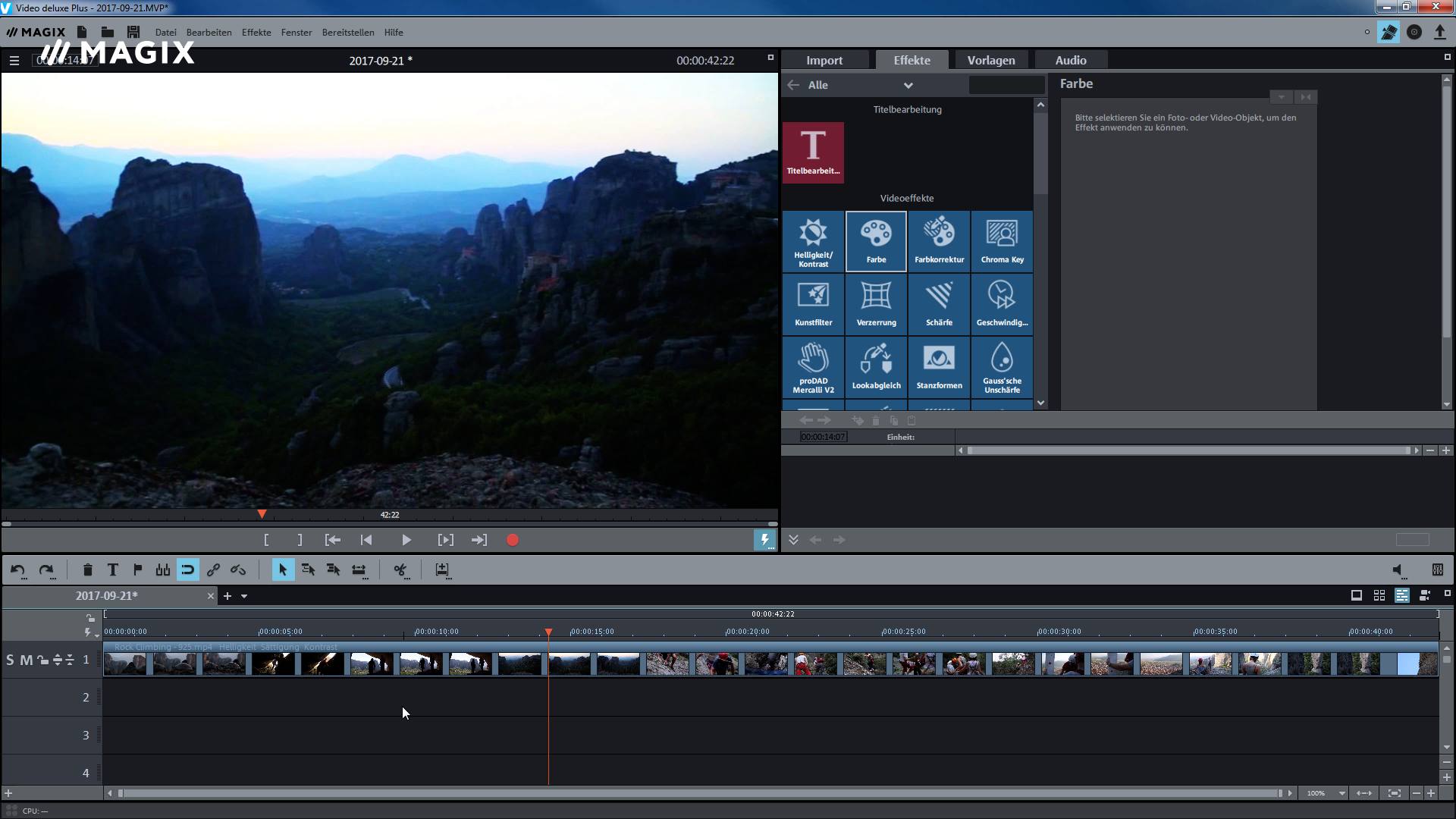The height and width of the screenshot is (819, 1456).
Task: Click the export upload arrow icon
Action: (1440, 32)
